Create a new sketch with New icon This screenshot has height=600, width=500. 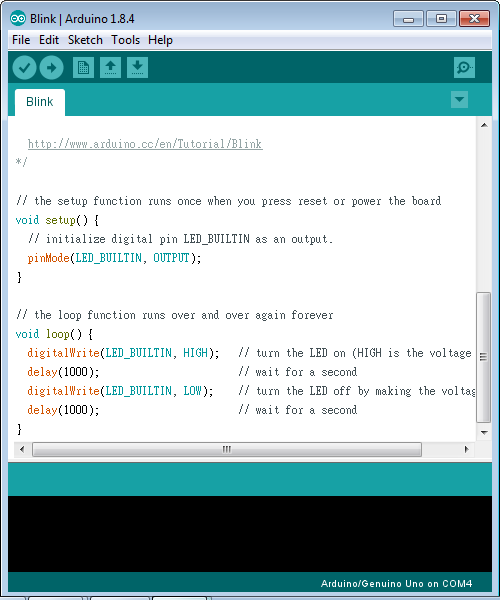point(83,68)
